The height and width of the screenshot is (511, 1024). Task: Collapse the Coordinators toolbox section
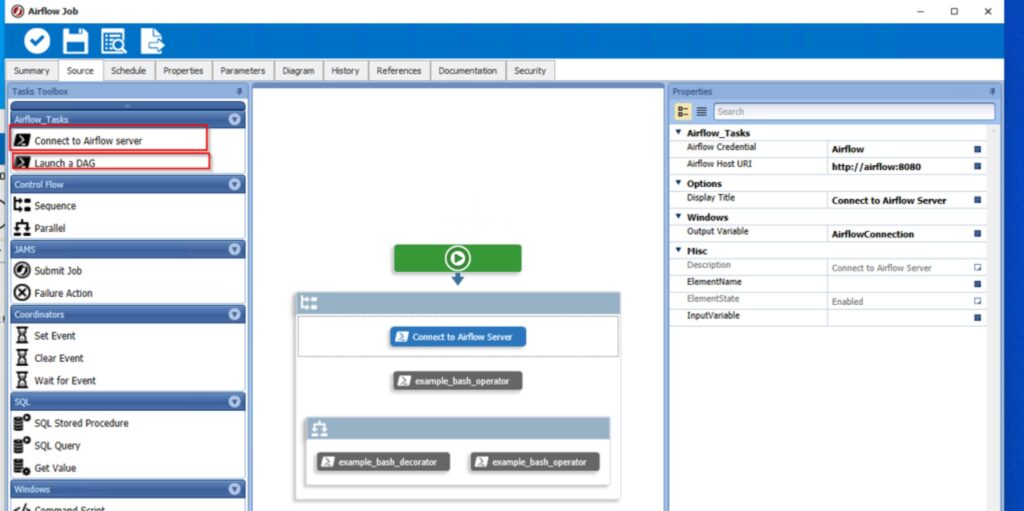coord(234,315)
